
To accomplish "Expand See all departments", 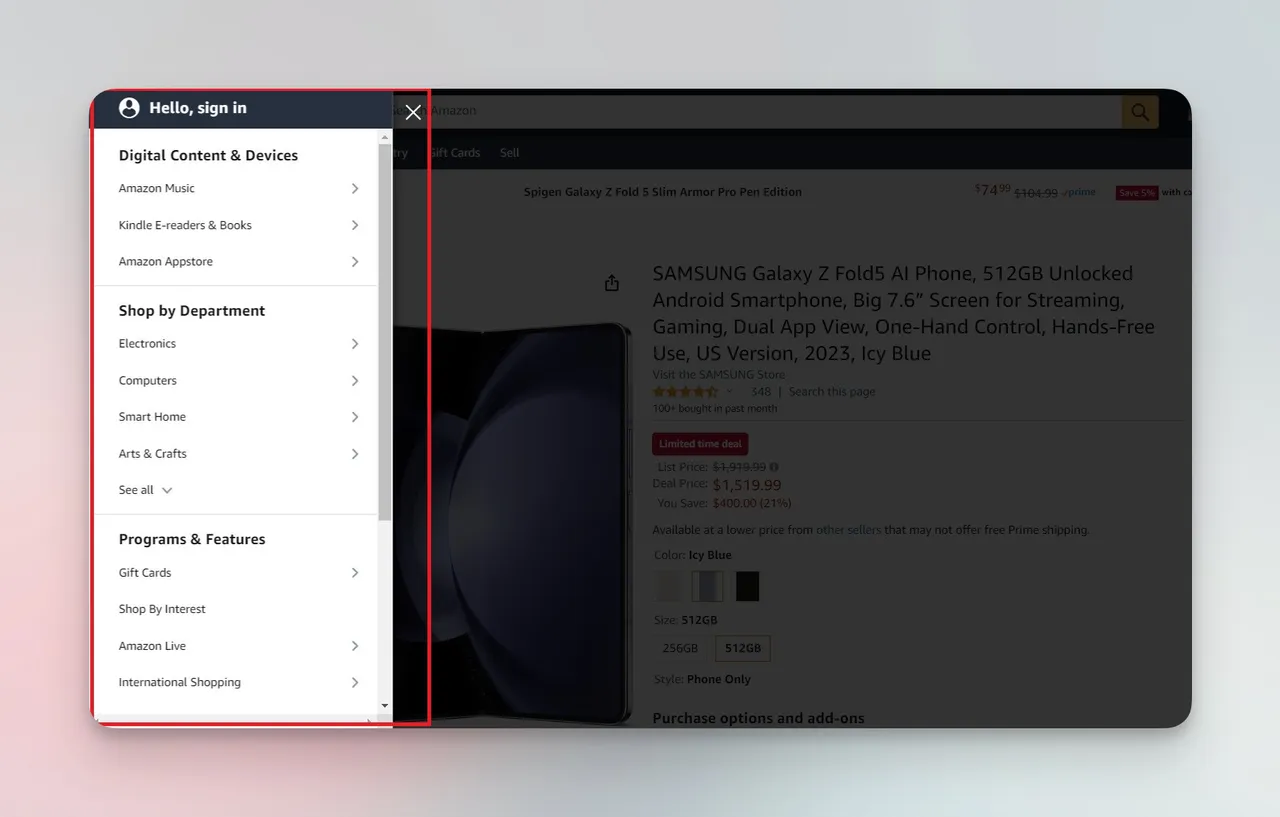I will coord(146,490).
